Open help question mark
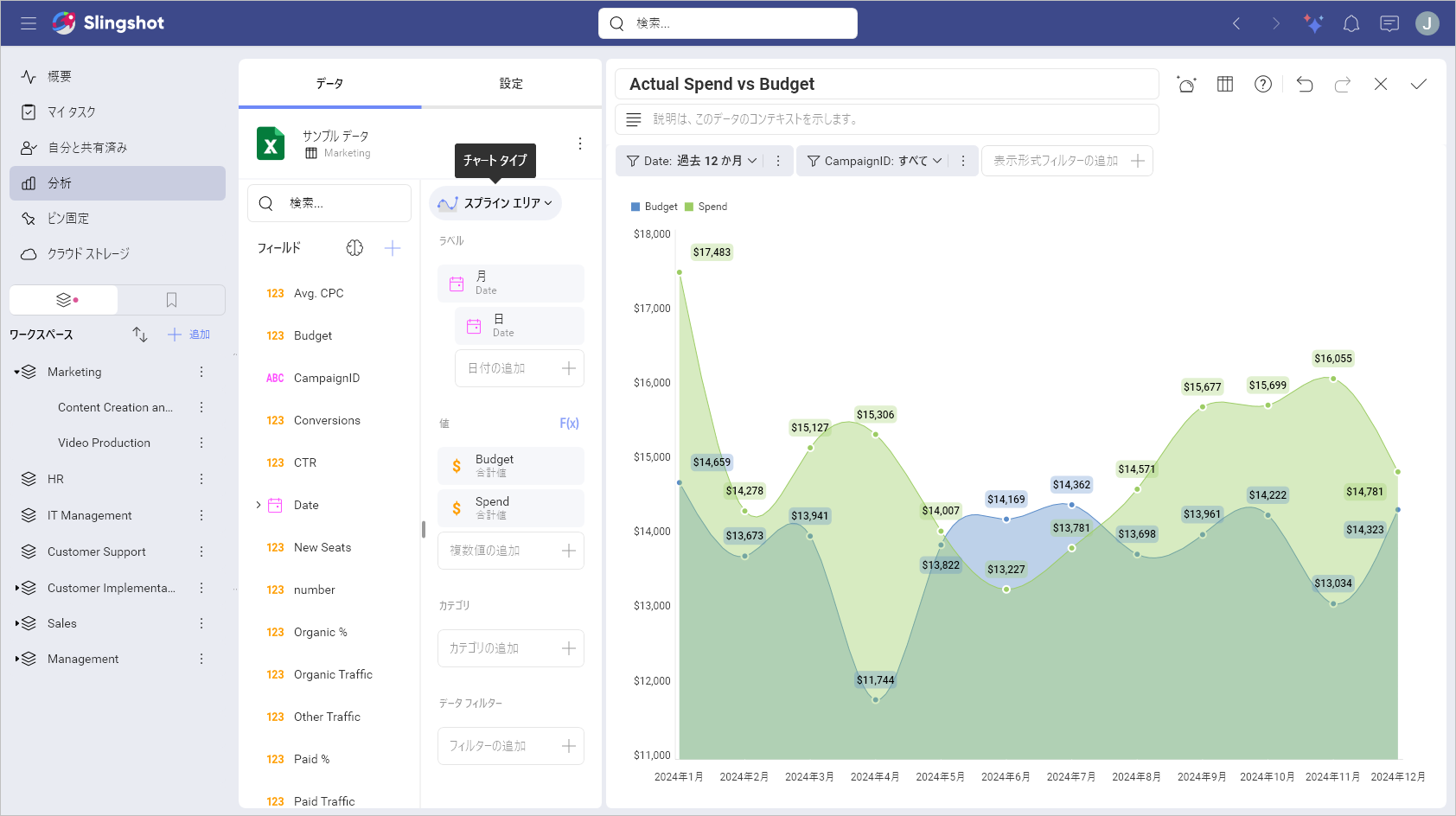Image resolution: width=1456 pixels, height=816 pixels. (x=1263, y=84)
